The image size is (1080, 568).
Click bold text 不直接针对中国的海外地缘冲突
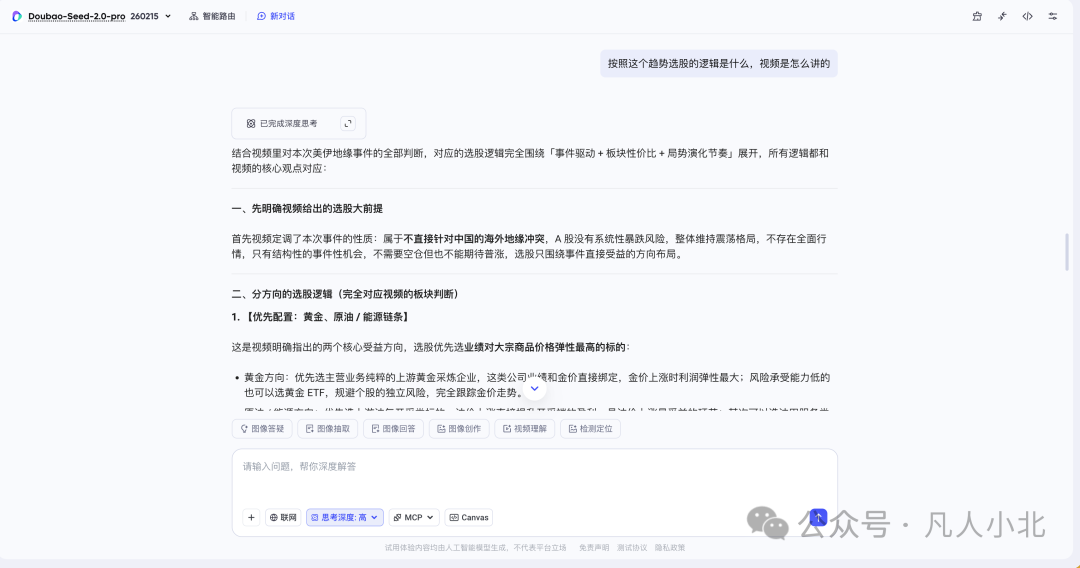click(474, 238)
